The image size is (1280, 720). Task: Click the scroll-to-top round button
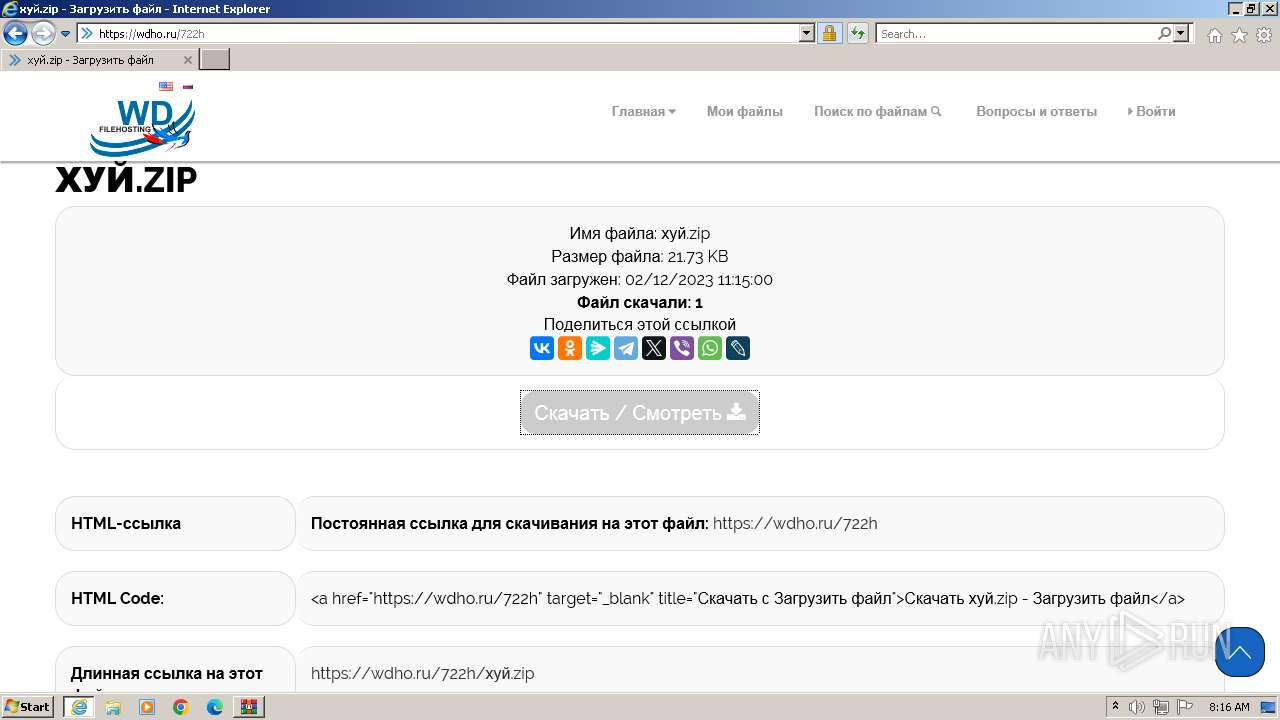[x=1240, y=652]
